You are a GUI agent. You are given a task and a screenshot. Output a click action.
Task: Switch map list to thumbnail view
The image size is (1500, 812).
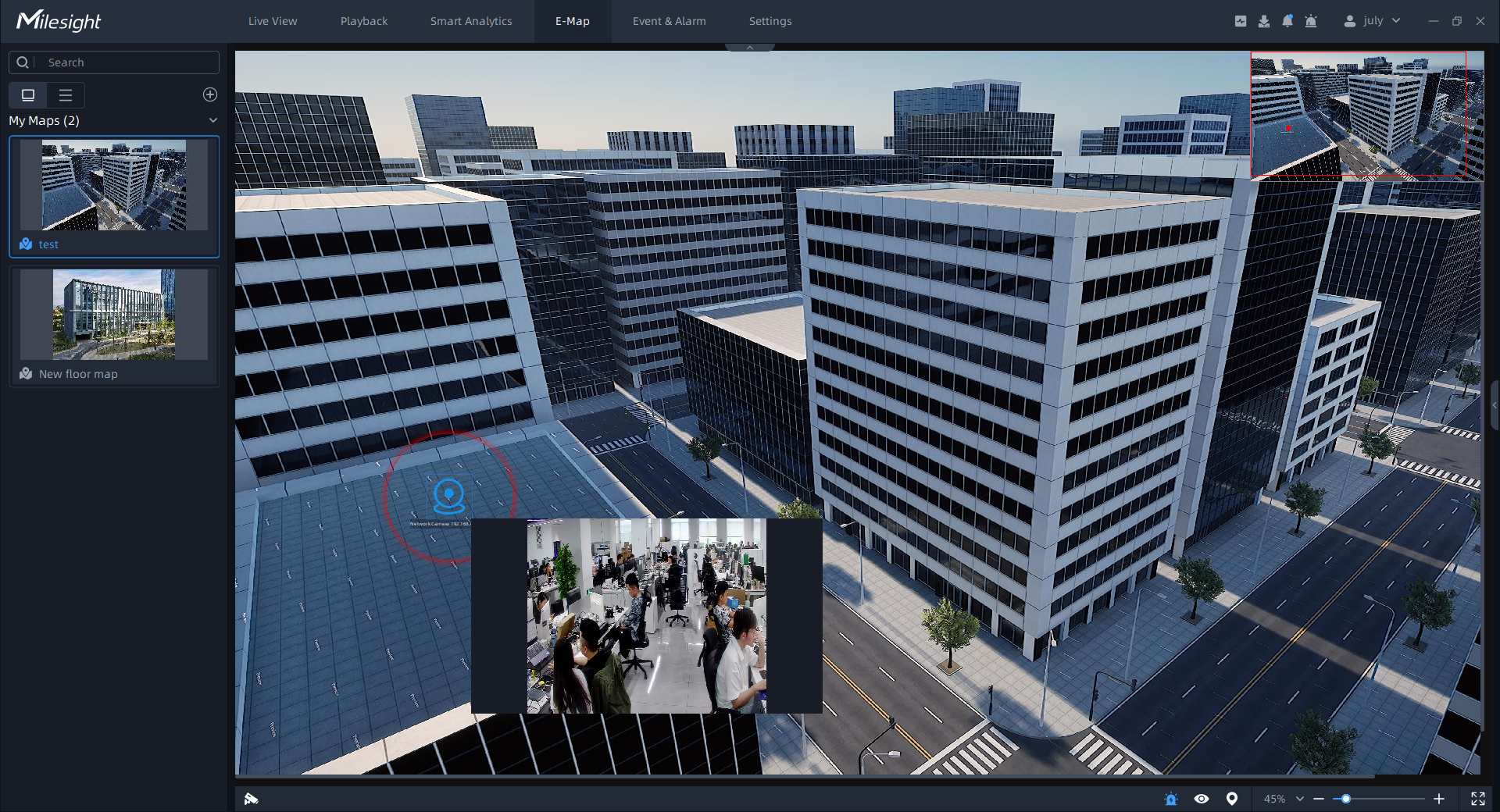click(28, 95)
